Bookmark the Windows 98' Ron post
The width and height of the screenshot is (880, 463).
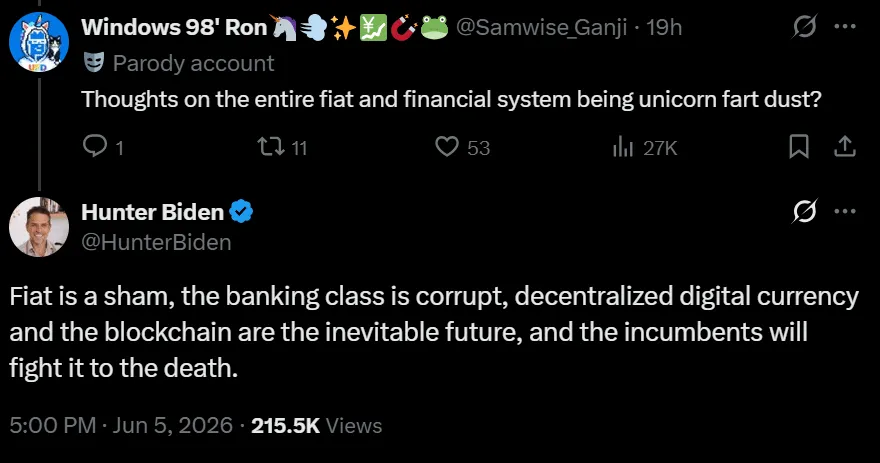point(799,146)
